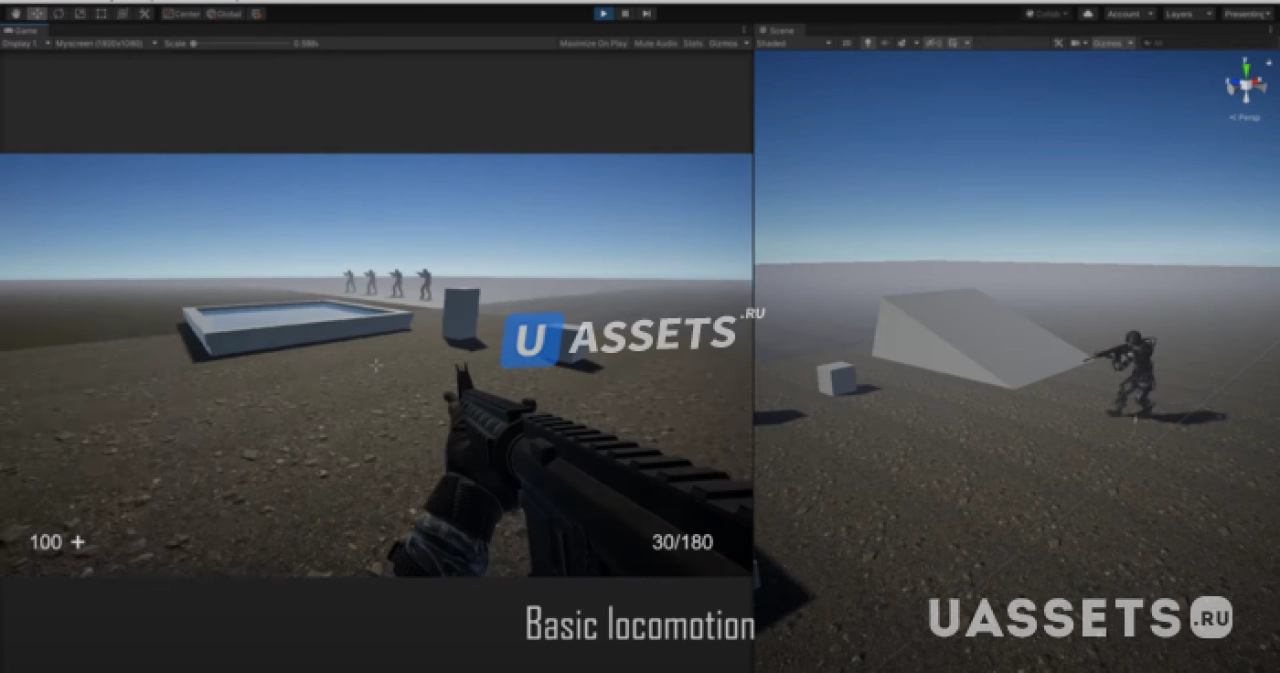Viewport: 1280px width, 673px height.
Task: Toggle Gizmos button in Game view
Action: (723, 44)
